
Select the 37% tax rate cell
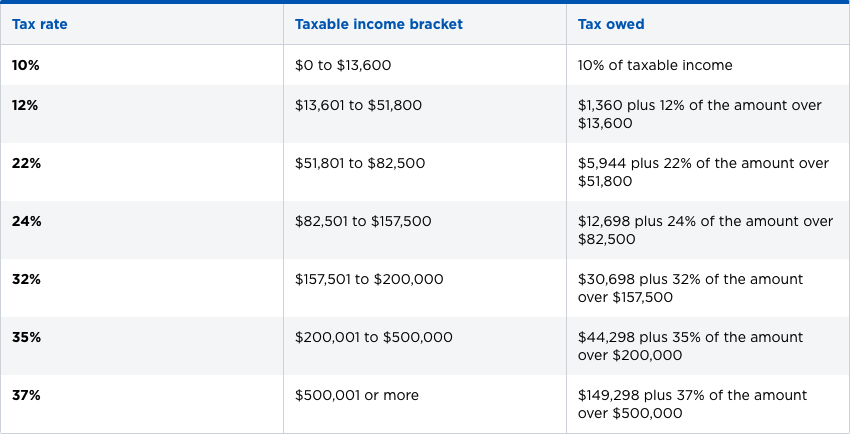pyautogui.click(x=26, y=395)
